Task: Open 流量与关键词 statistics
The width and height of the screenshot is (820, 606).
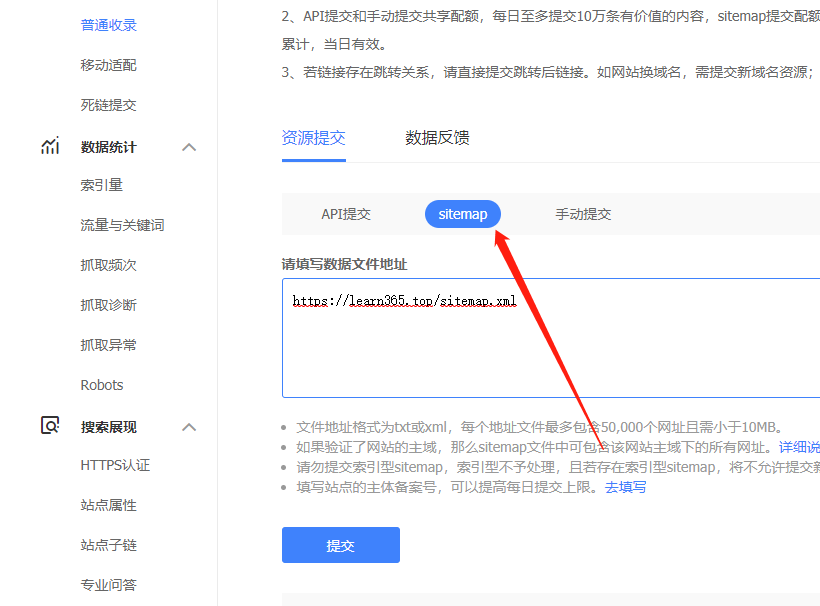Action: click(122, 225)
